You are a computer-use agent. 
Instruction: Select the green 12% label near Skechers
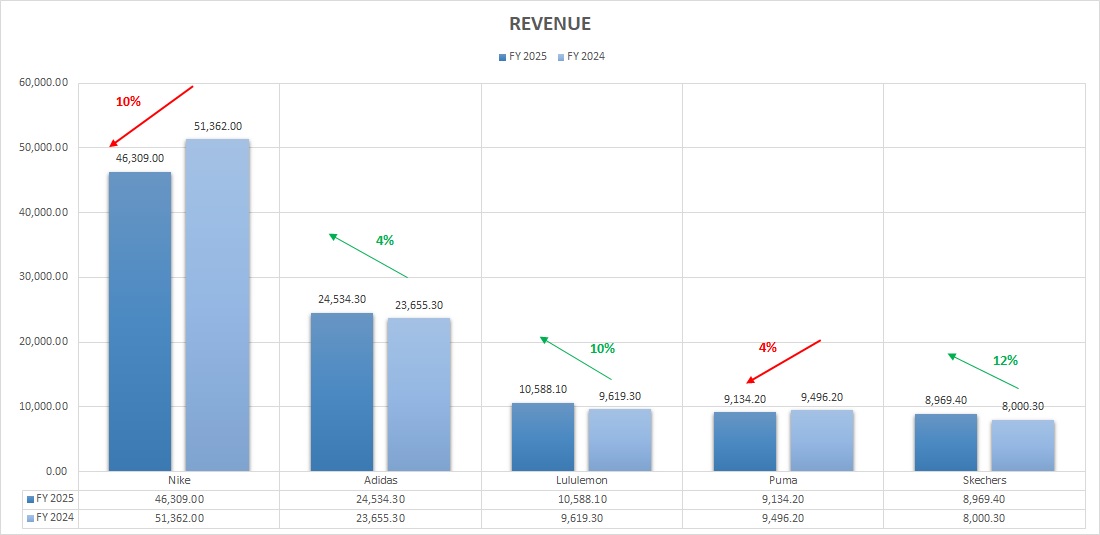click(1005, 361)
